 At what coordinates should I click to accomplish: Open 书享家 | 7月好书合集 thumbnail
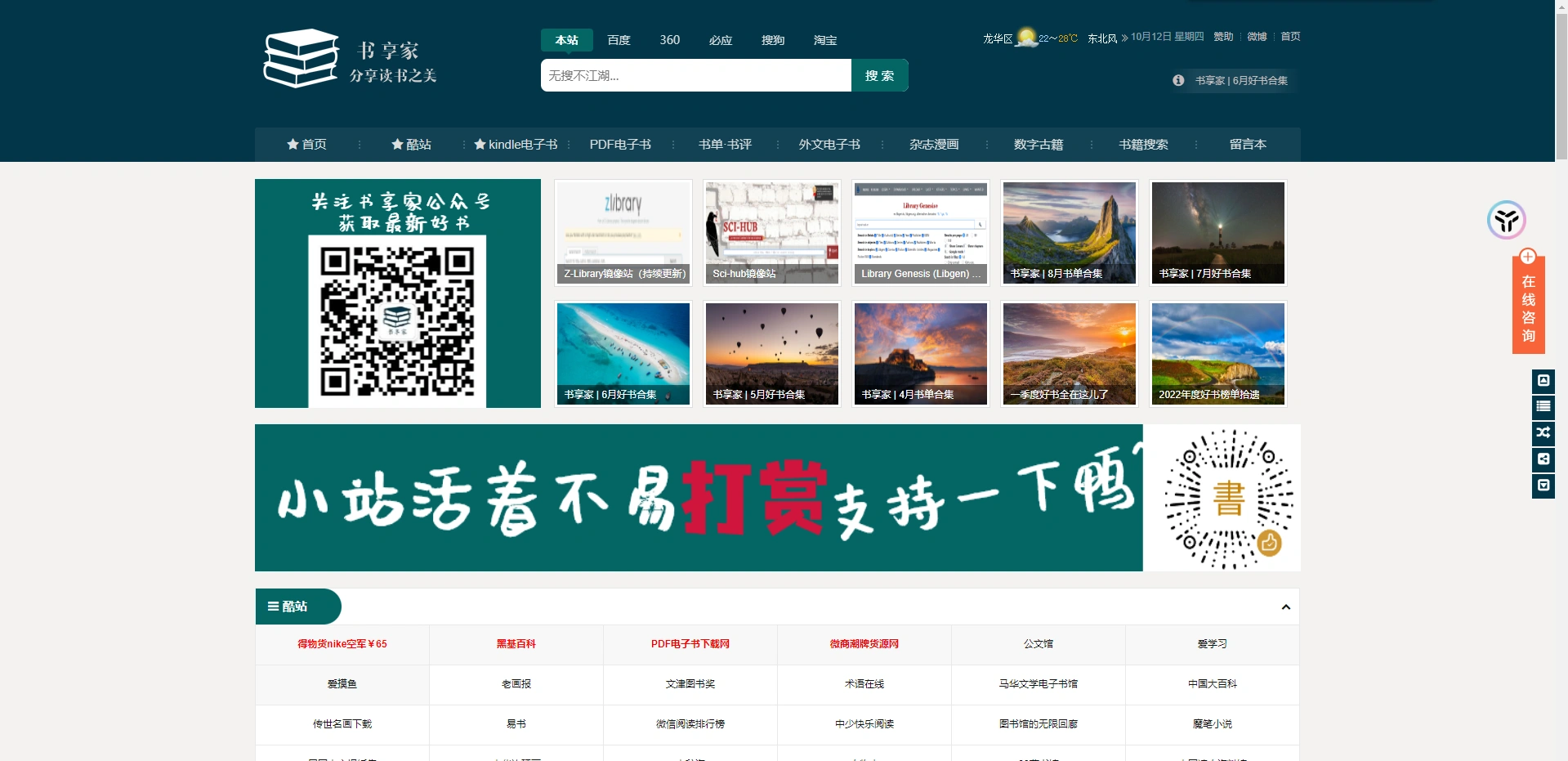(x=1218, y=233)
